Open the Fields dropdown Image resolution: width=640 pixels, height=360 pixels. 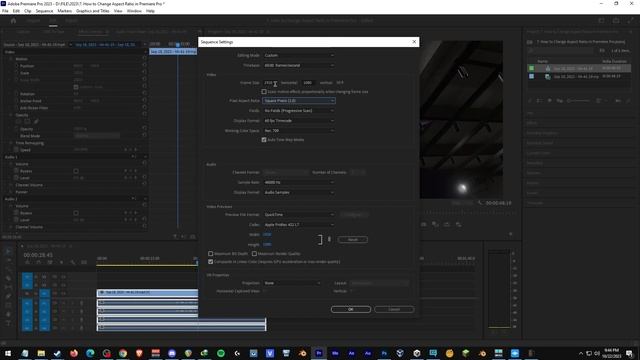[299, 111]
